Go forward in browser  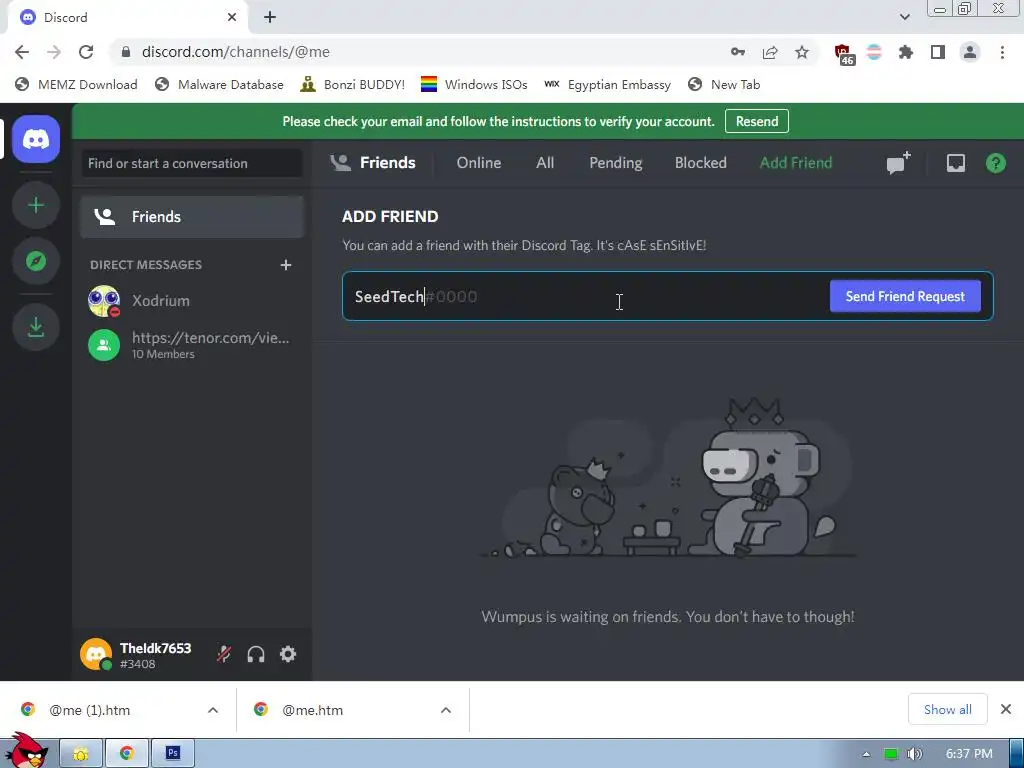[x=54, y=52]
